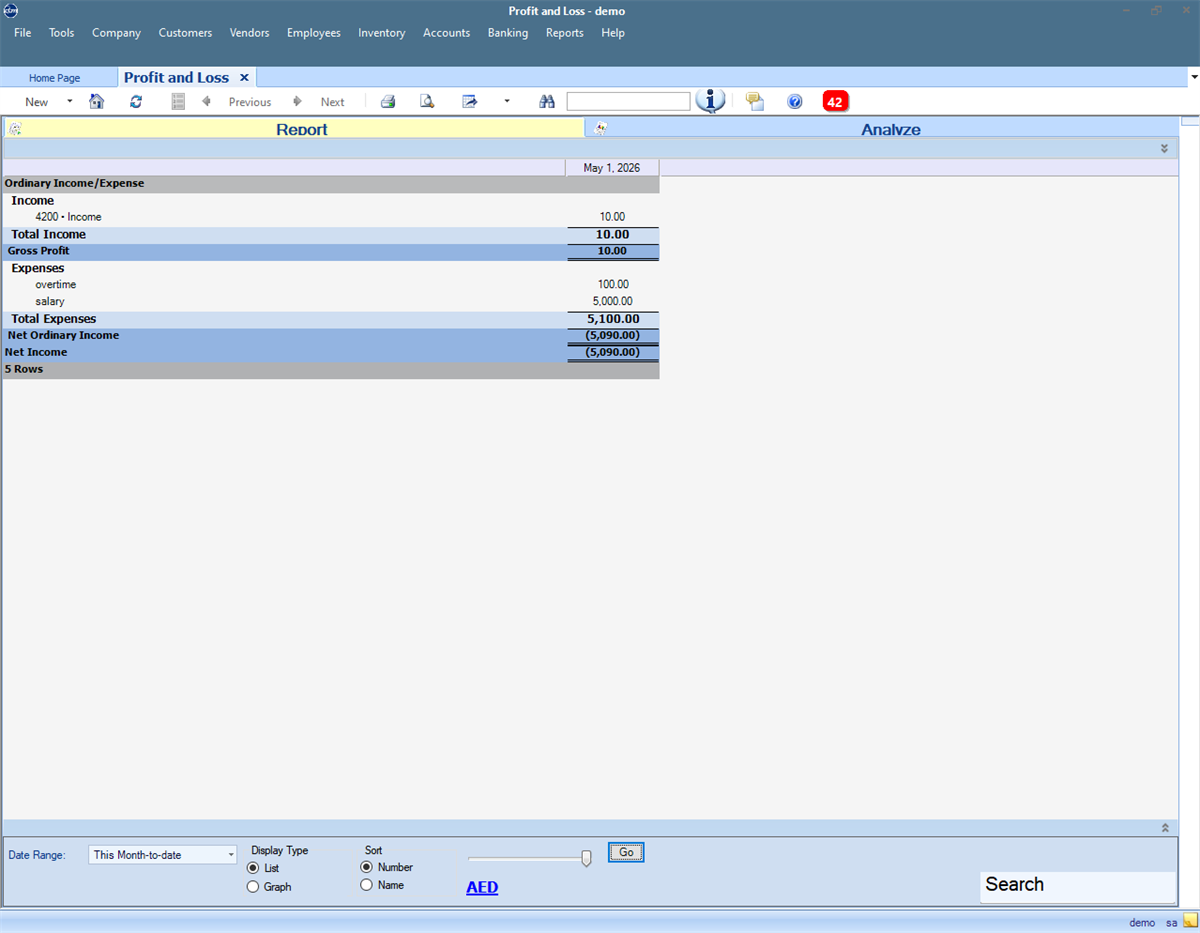Click the salary expense row
This screenshot has height=933, width=1200.
point(331,301)
